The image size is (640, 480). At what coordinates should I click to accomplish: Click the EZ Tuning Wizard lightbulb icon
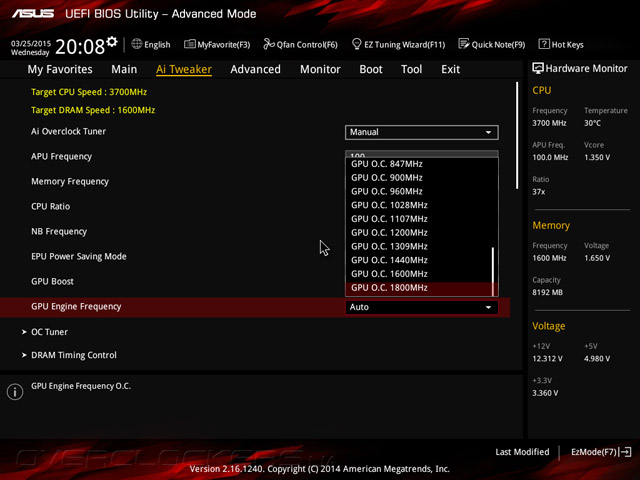click(x=356, y=44)
